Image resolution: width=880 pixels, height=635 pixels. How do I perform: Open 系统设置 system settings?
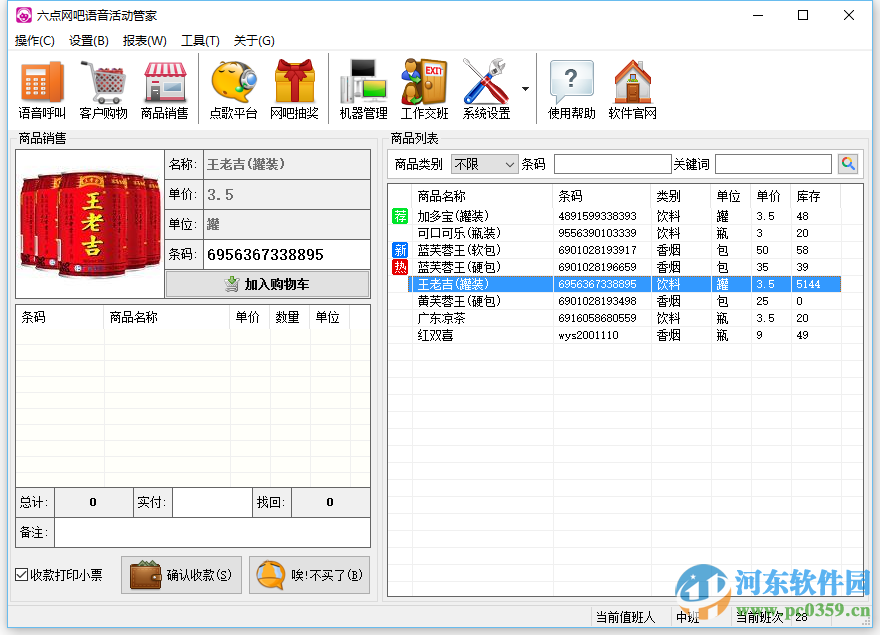pyautogui.click(x=485, y=86)
